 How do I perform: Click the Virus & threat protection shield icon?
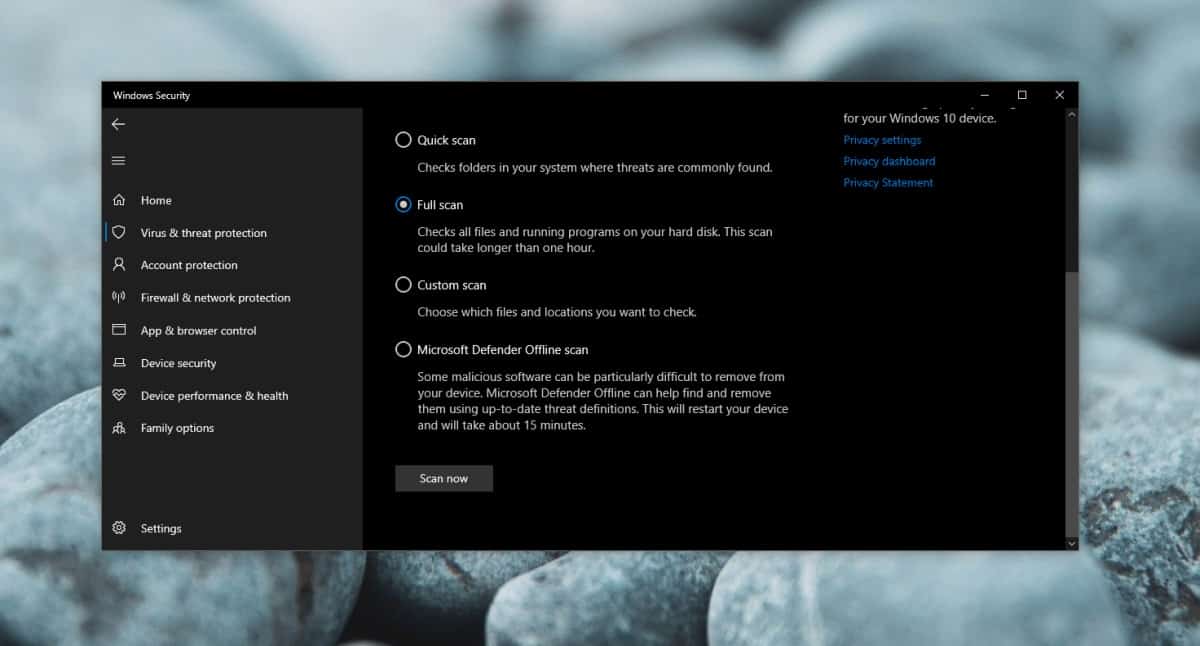(x=119, y=232)
